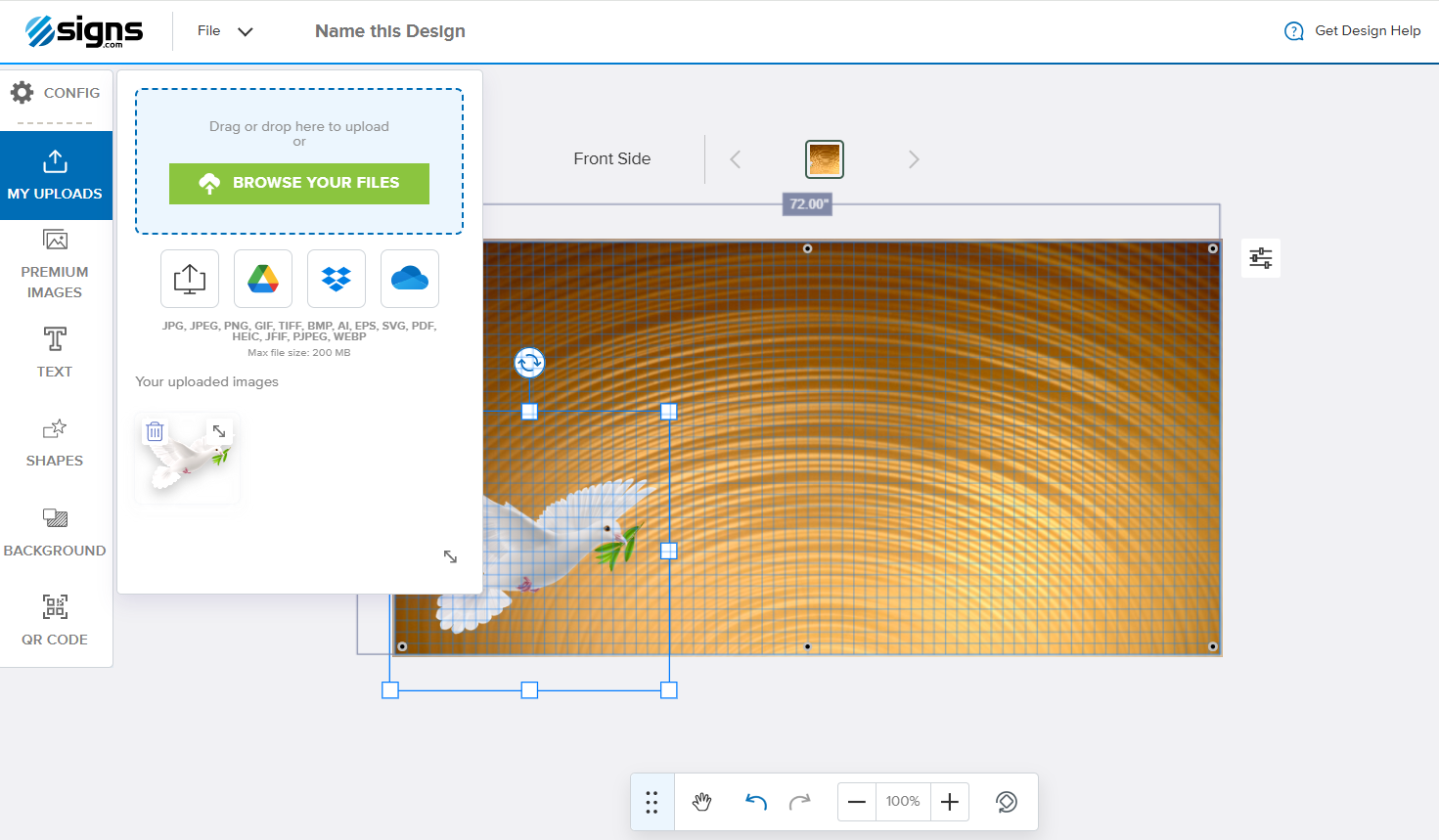Screen dimensions: 1439x840
Task: Open Get Design Help link
Action: pos(1353,31)
